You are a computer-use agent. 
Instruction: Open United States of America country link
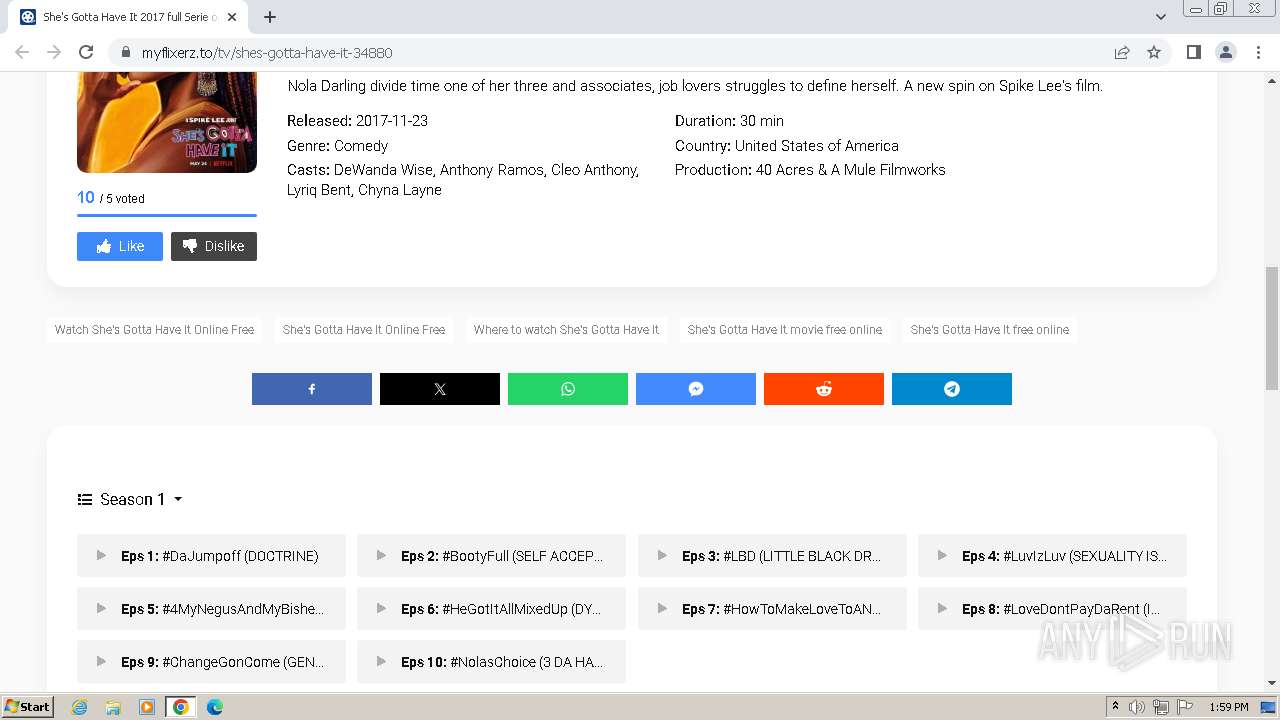(x=817, y=146)
